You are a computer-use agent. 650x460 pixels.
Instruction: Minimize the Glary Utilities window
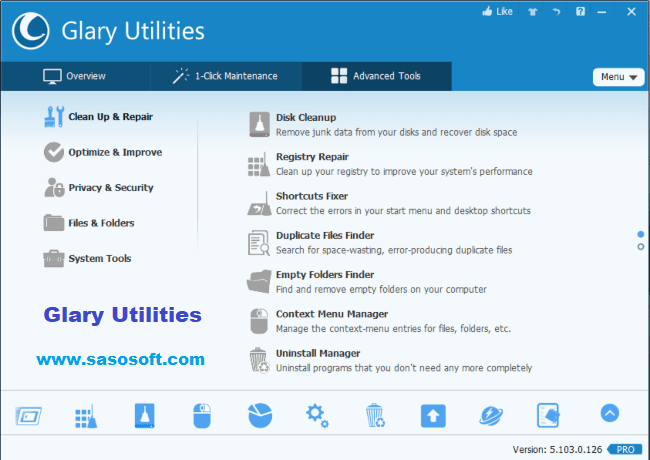(602, 12)
